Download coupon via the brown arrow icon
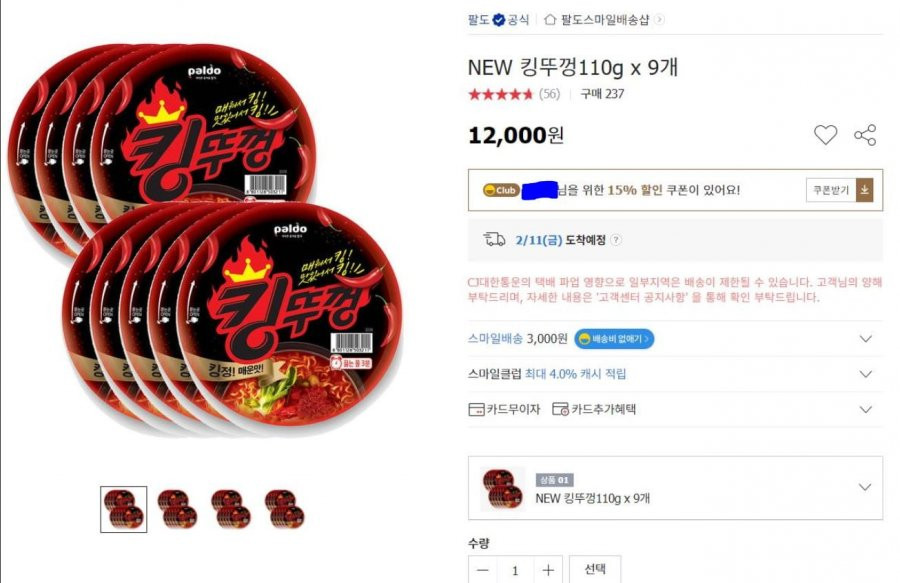This screenshot has height=583, width=900. pyautogui.click(x=864, y=190)
